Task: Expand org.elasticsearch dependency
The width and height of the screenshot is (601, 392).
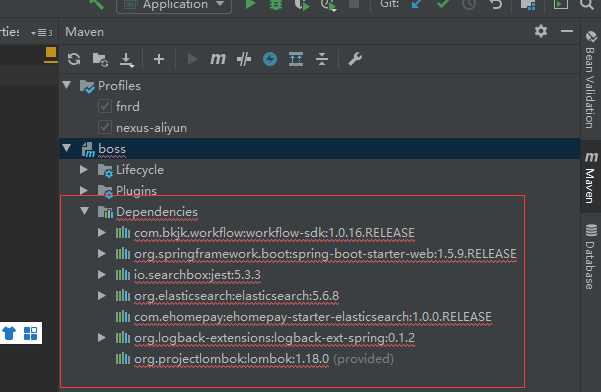Action: [x=102, y=295]
